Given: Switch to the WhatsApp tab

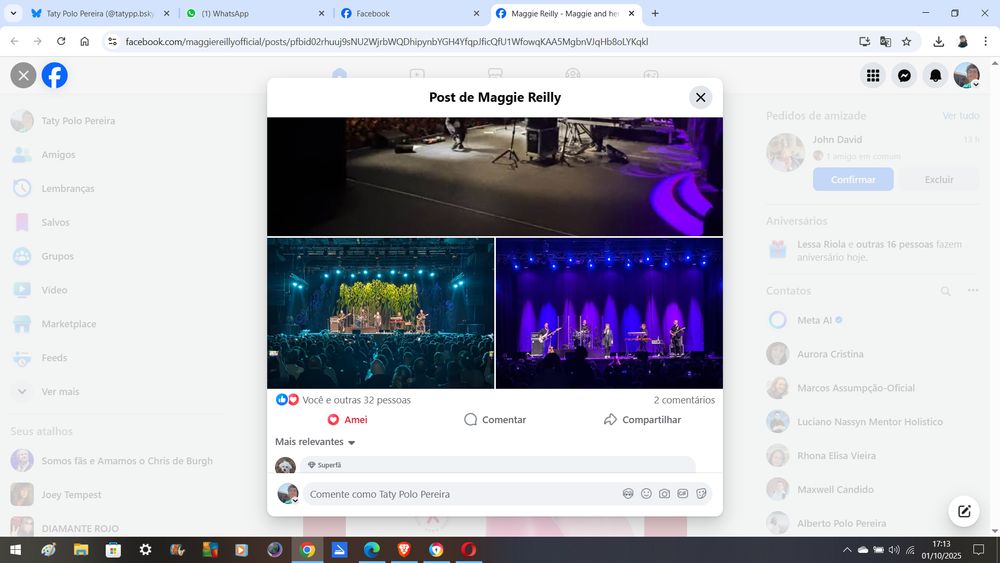Looking at the screenshot, I should click(255, 13).
